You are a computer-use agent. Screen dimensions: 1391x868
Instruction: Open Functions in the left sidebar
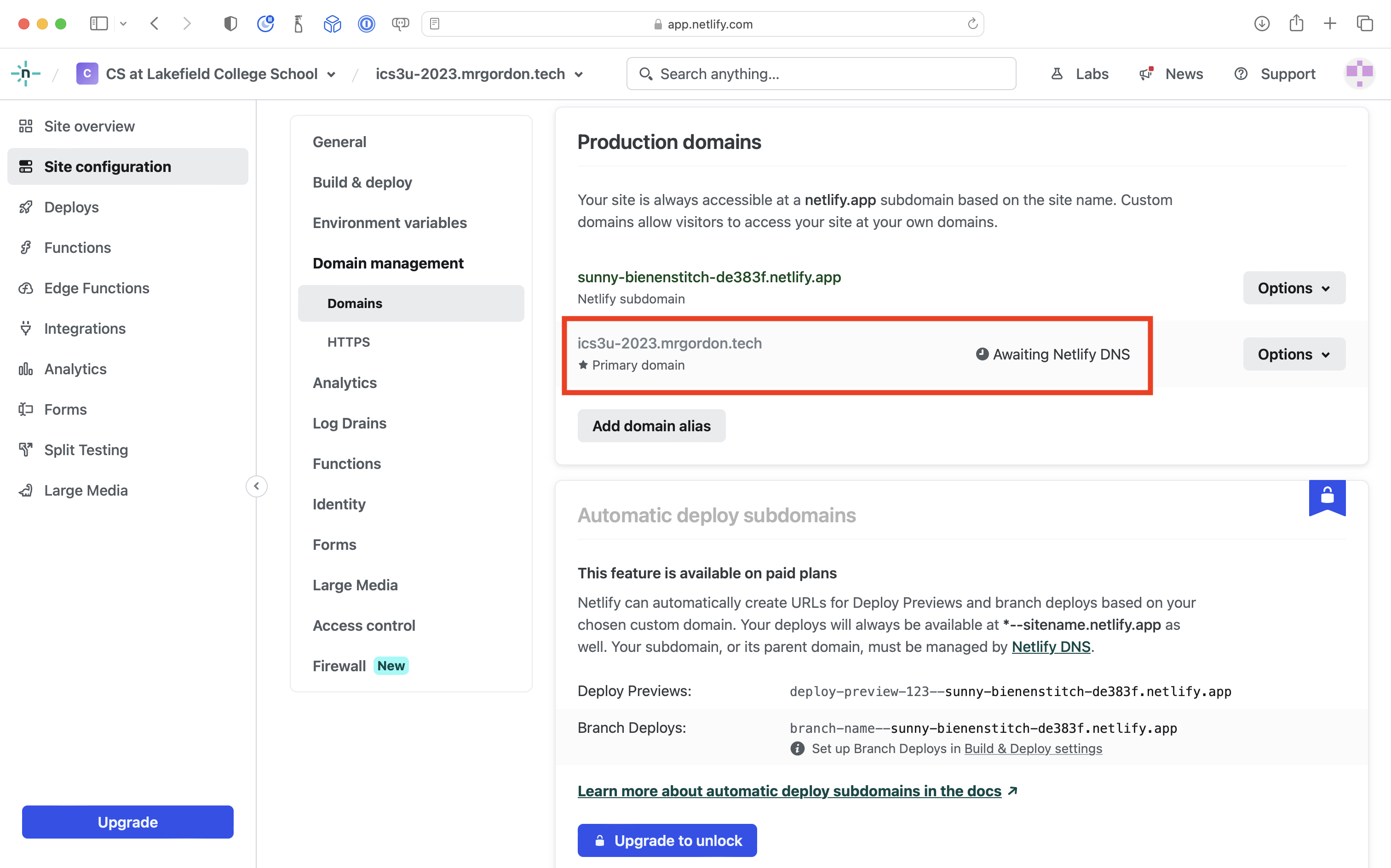[127, 247]
